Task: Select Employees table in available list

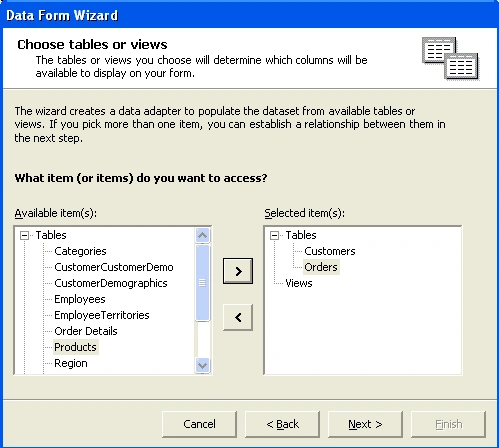Action: point(80,299)
